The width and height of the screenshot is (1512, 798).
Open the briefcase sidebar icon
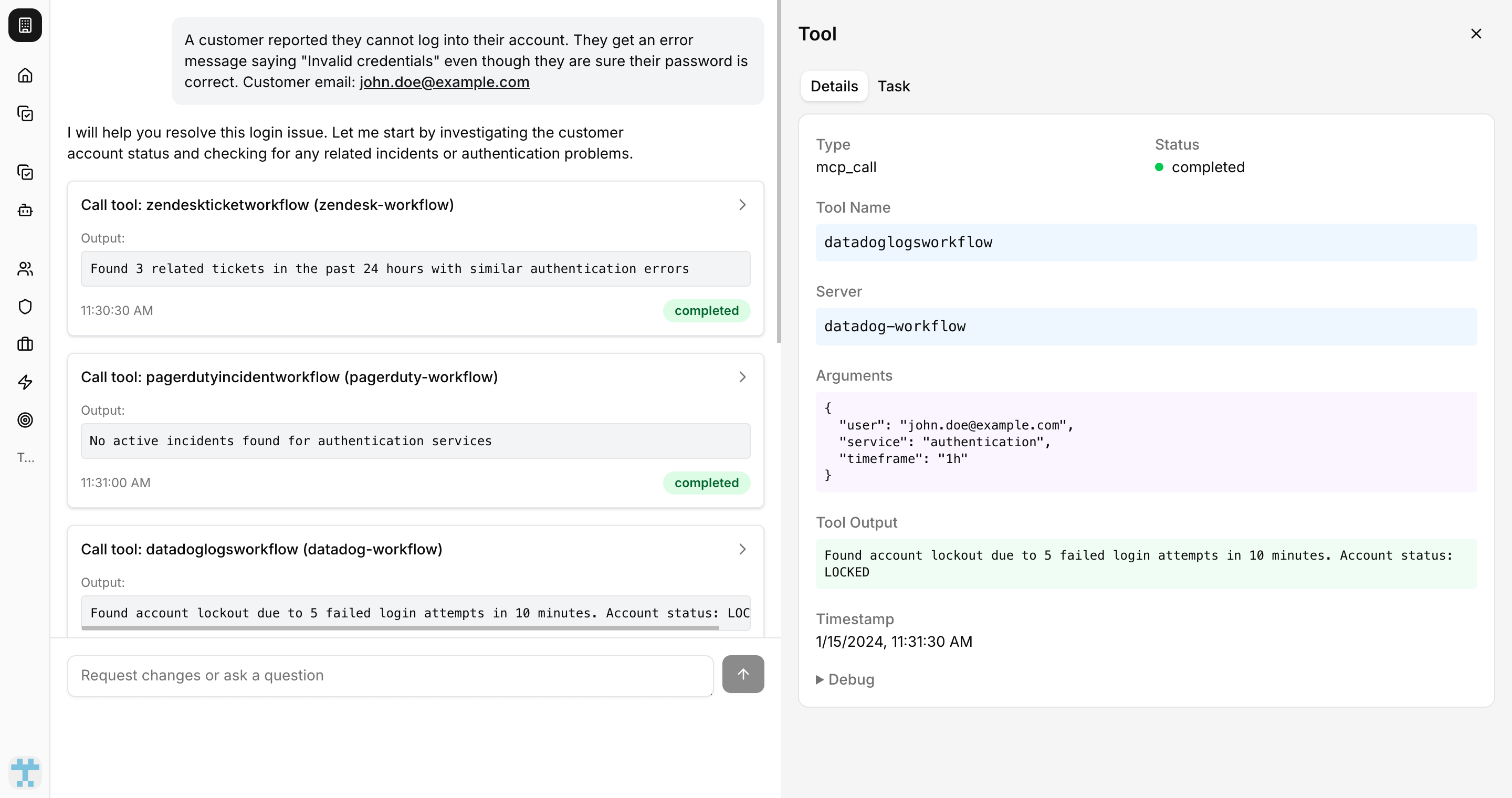25,344
